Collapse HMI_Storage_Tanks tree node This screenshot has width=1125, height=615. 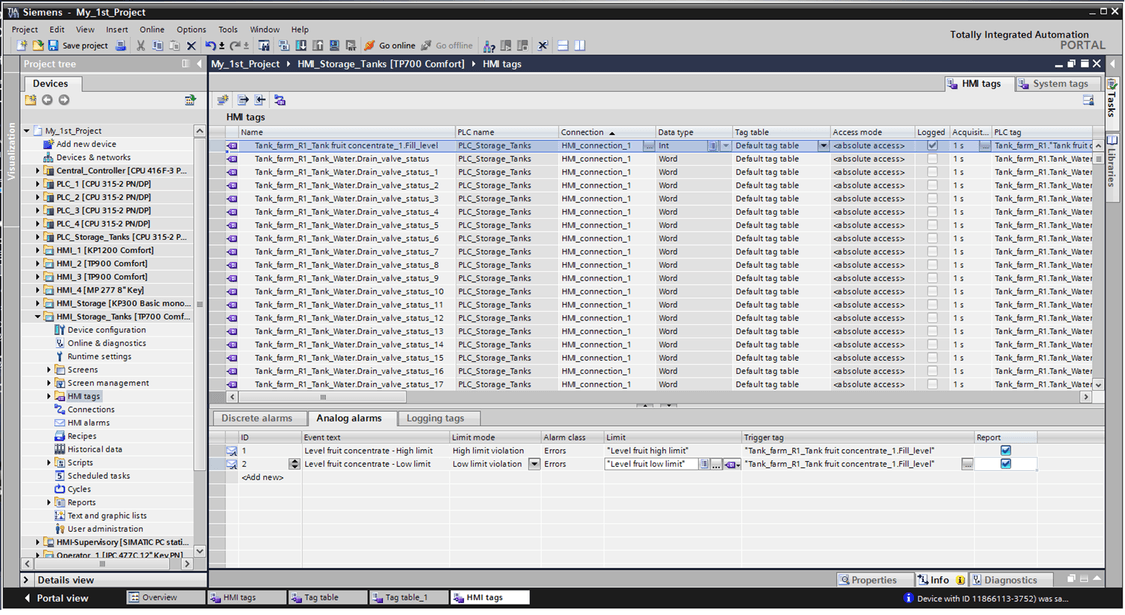coord(37,316)
